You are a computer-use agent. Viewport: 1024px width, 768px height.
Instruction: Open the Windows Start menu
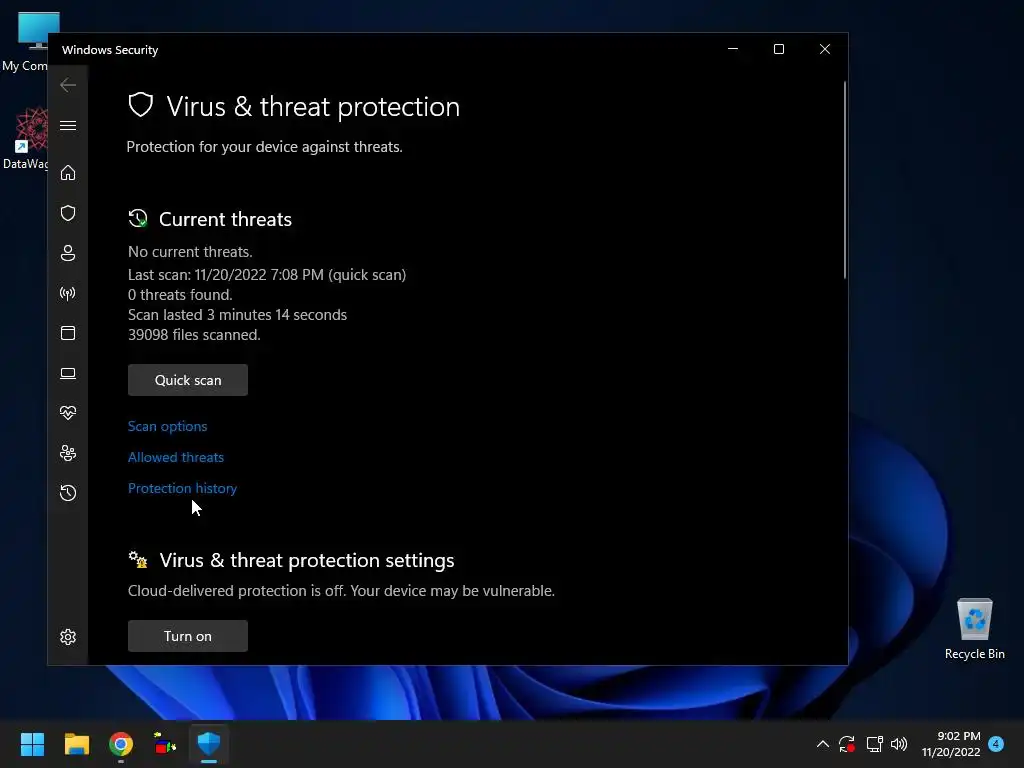(x=32, y=744)
